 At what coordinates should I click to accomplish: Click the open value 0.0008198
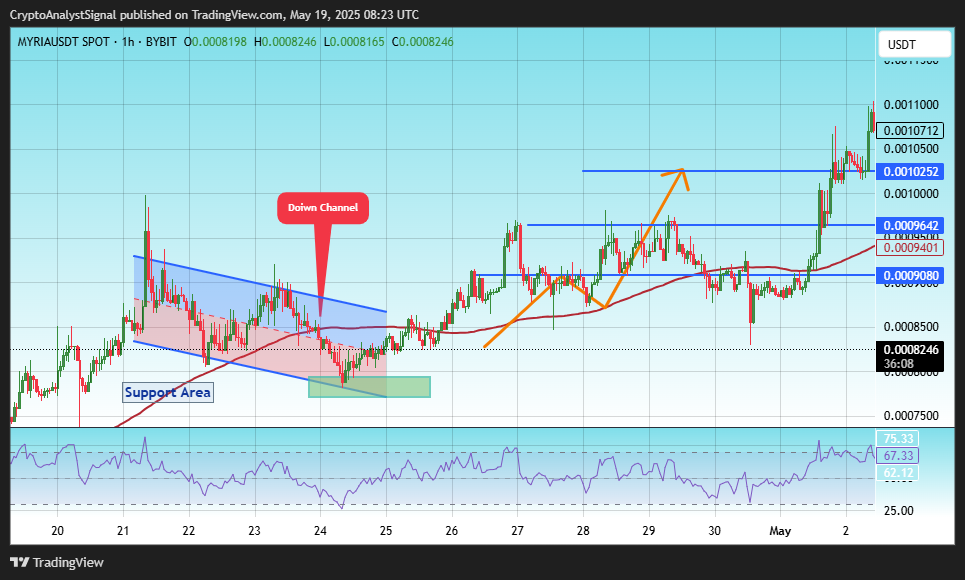pos(219,42)
